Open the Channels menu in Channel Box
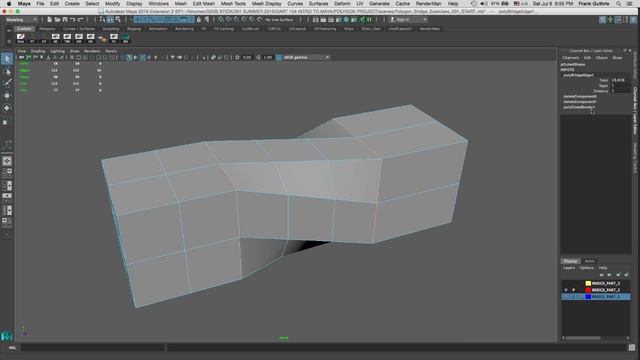640x360 pixels. click(x=571, y=58)
